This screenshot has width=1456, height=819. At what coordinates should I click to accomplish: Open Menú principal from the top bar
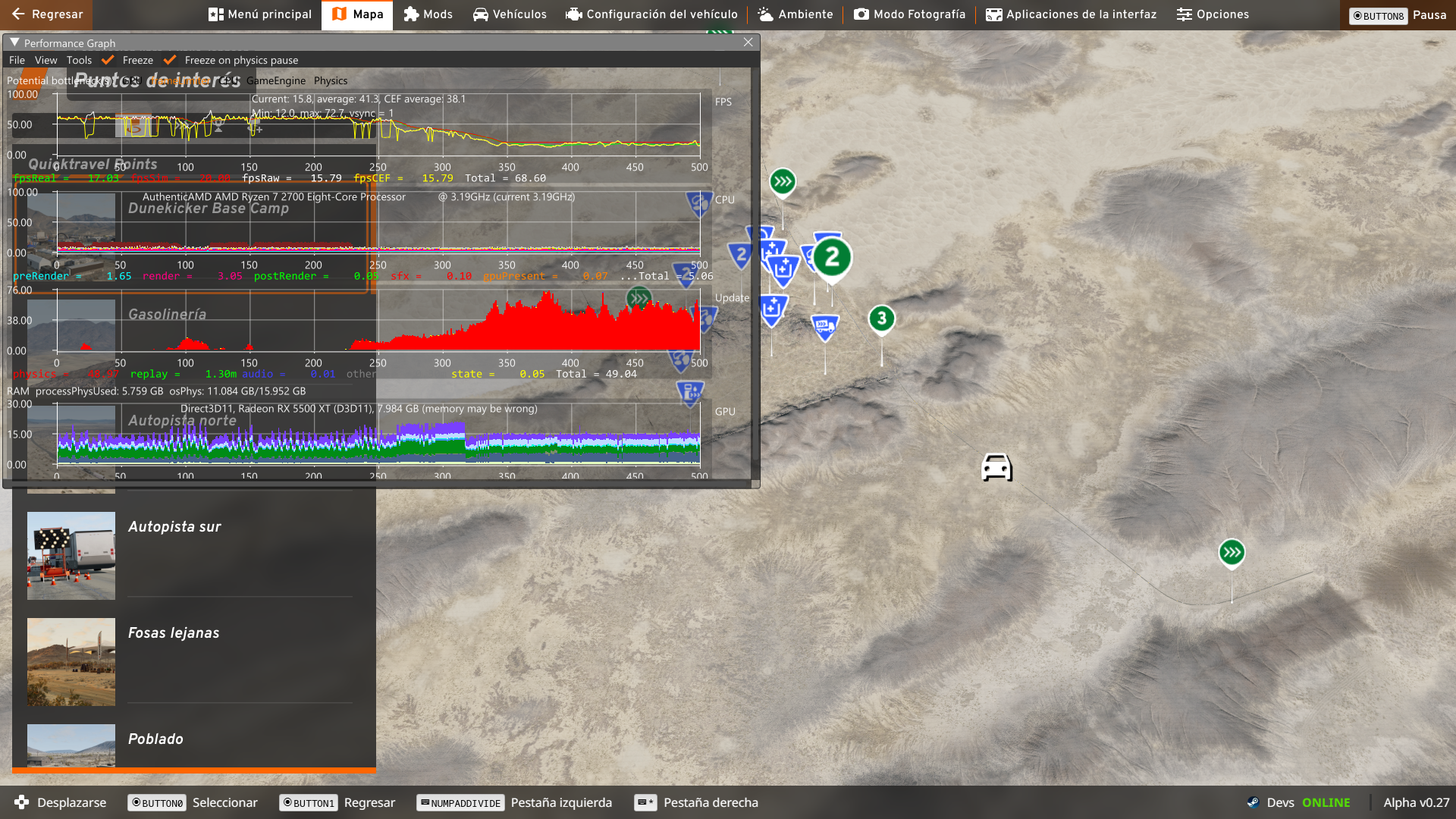[x=260, y=14]
